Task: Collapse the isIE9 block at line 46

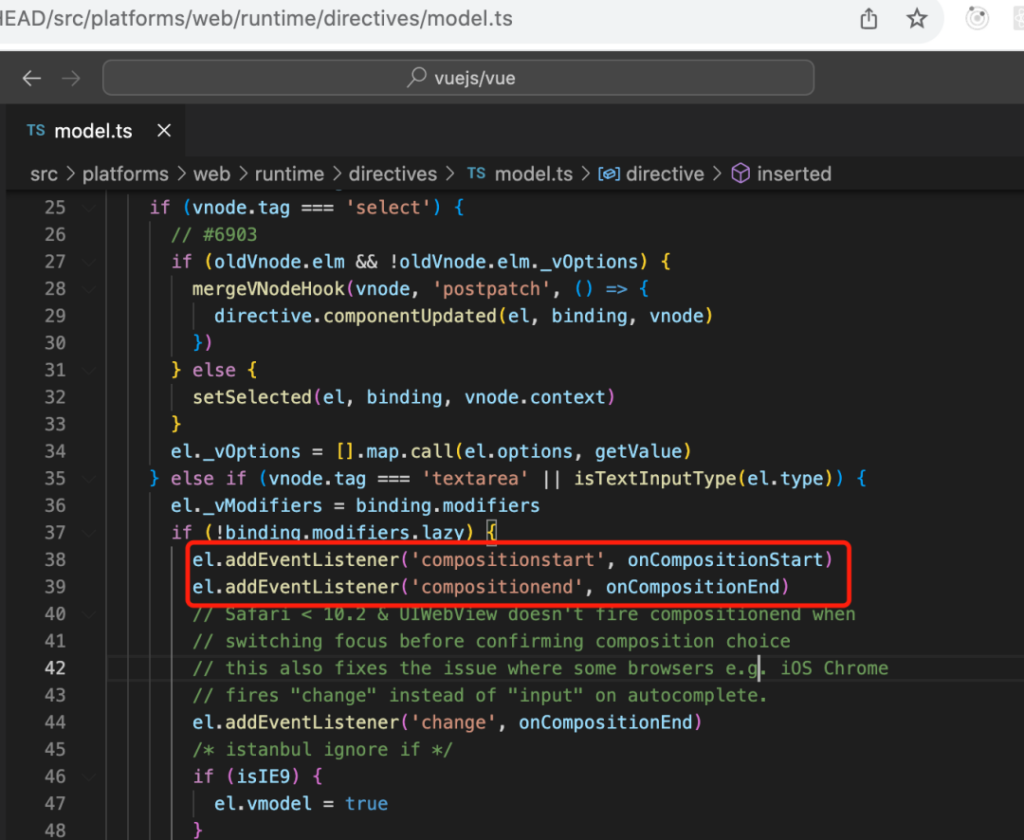Action: [89, 777]
